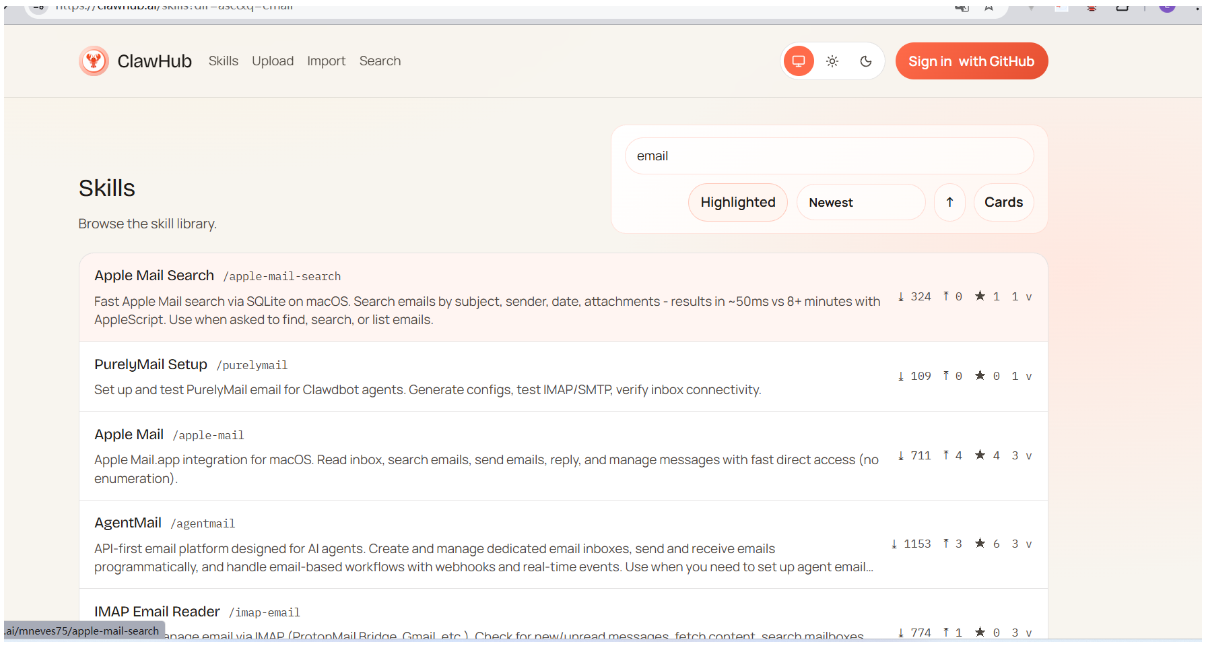Screen dimensions: 1206x651
Task: Click the 'Skills' page heading
Action: click(x=107, y=188)
